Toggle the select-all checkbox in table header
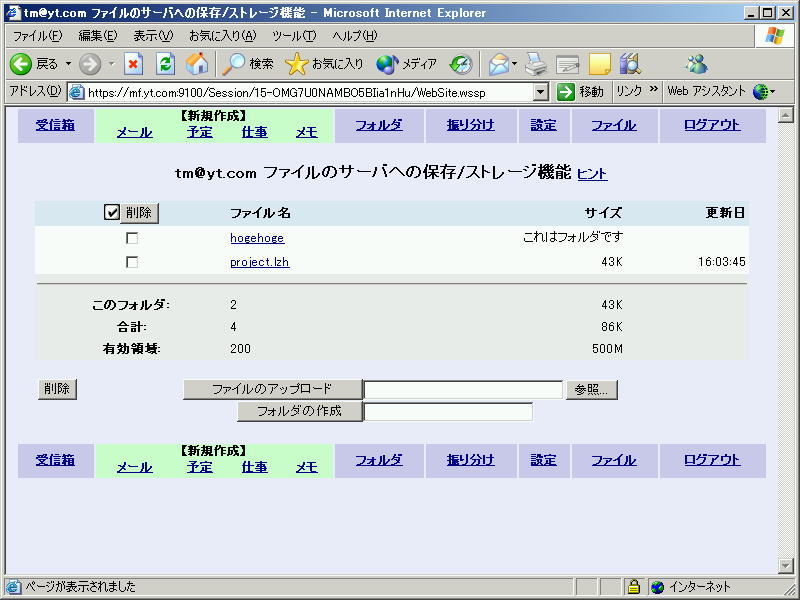800x600 pixels. point(112,213)
